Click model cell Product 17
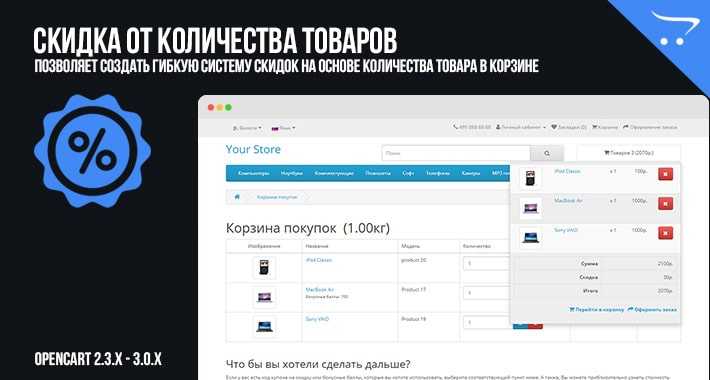The image size is (710, 380). [x=413, y=289]
